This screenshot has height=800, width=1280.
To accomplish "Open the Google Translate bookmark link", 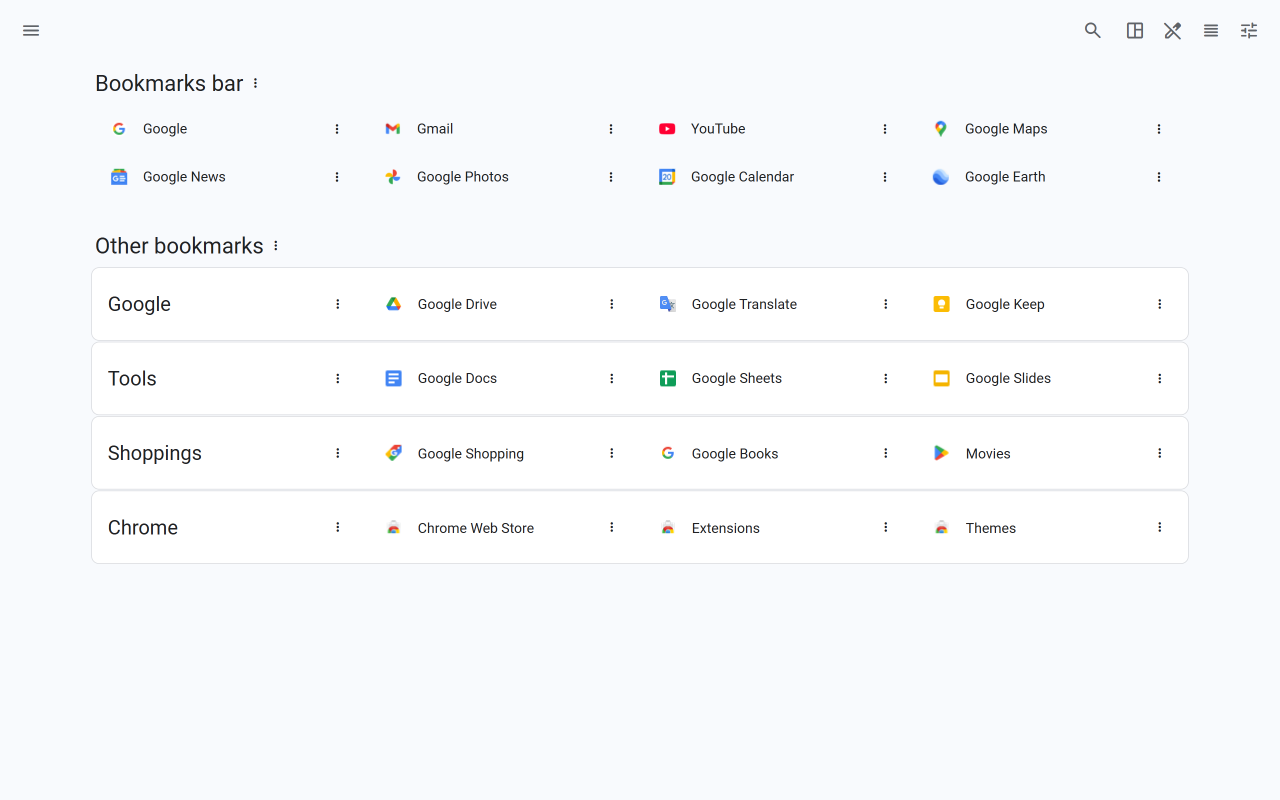I will pos(744,304).
